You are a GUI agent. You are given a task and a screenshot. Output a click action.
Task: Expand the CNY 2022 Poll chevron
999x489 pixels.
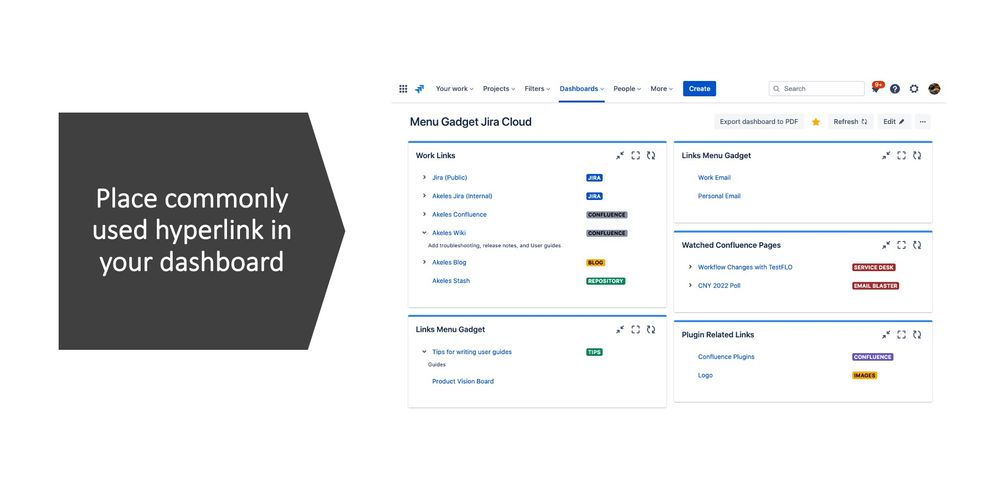click(690, 286)
